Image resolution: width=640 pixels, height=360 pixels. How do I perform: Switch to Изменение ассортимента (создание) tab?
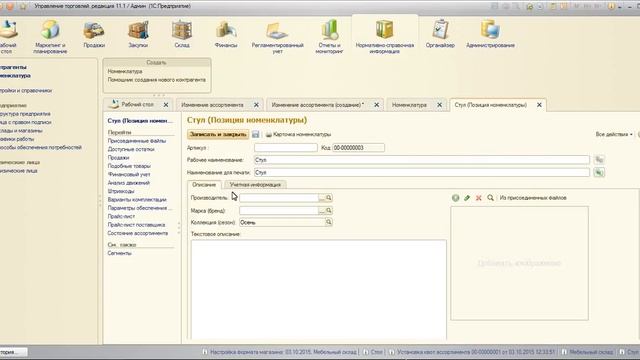(x=318, y=105)
